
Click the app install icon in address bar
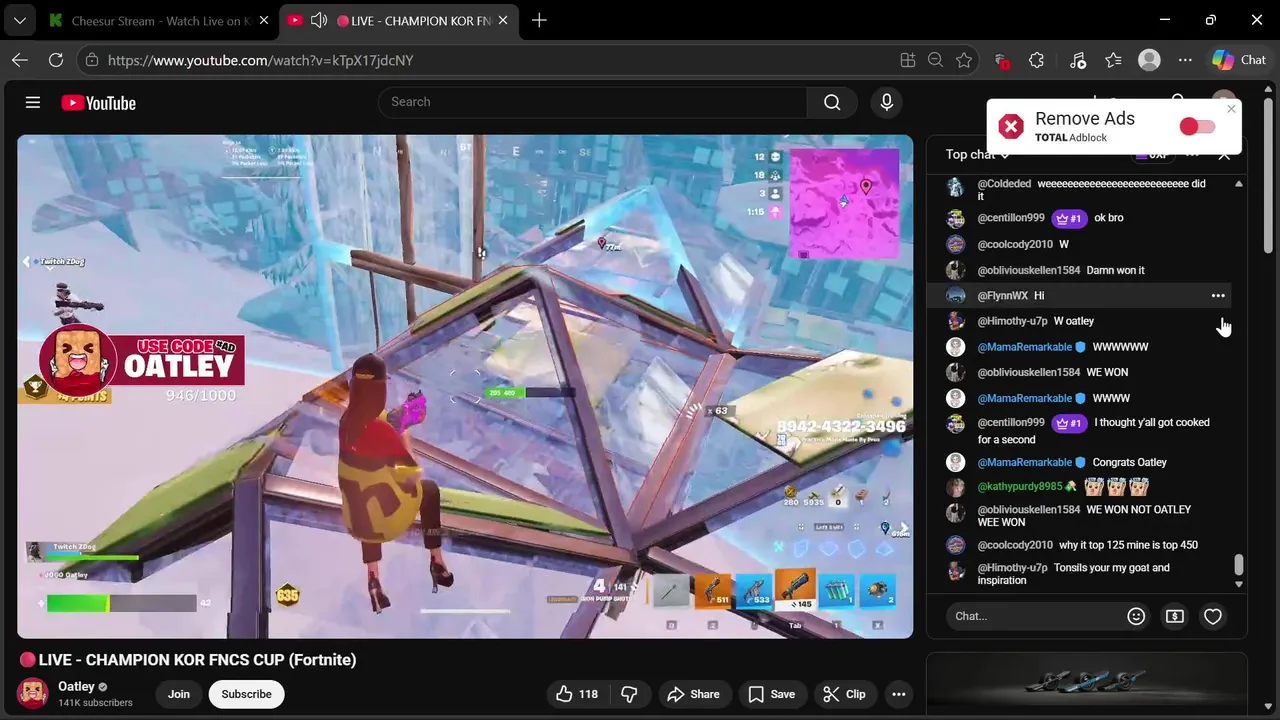(907, 60)
